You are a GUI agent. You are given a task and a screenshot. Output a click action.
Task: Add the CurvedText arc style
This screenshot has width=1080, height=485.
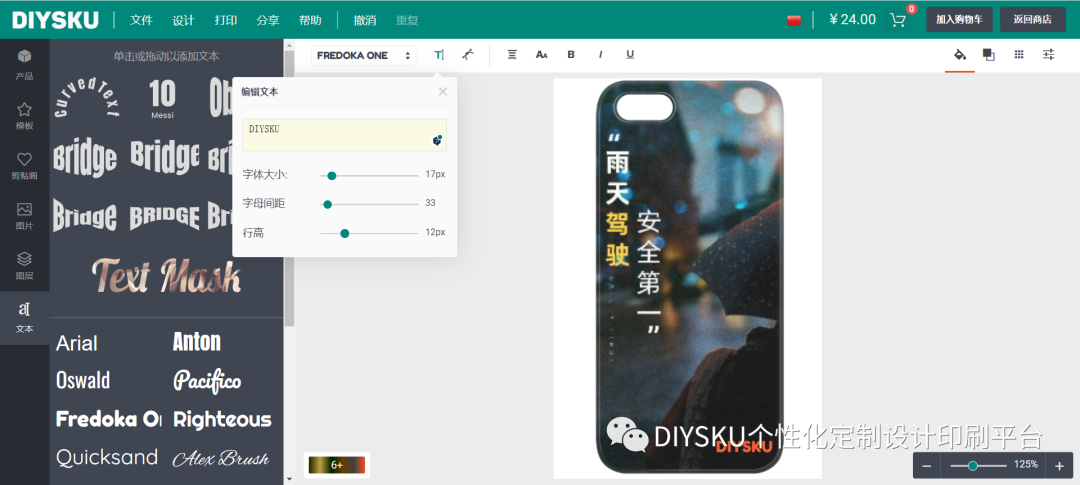(87, 96)
